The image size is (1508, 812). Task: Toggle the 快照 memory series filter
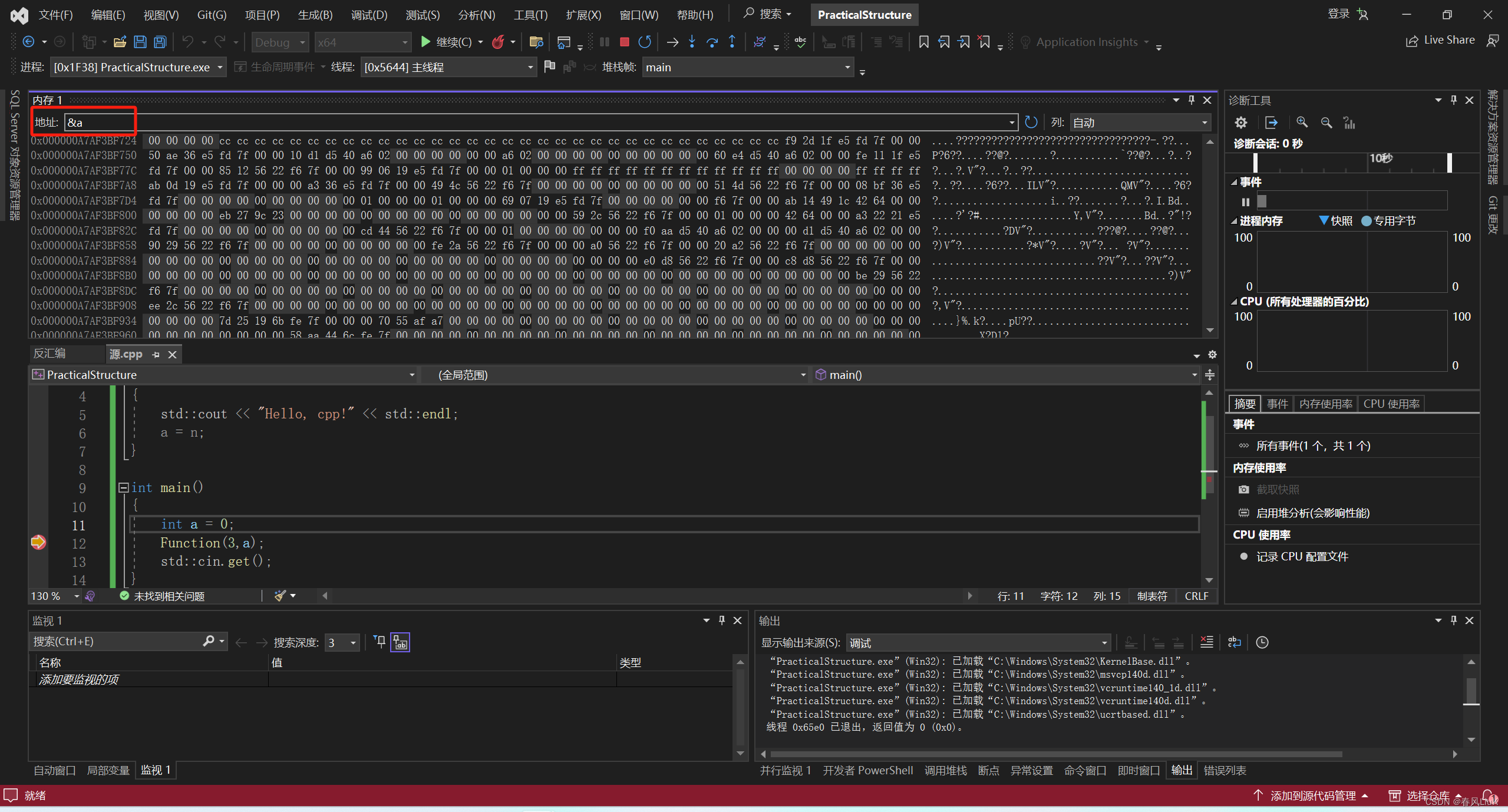[1335, 221]
